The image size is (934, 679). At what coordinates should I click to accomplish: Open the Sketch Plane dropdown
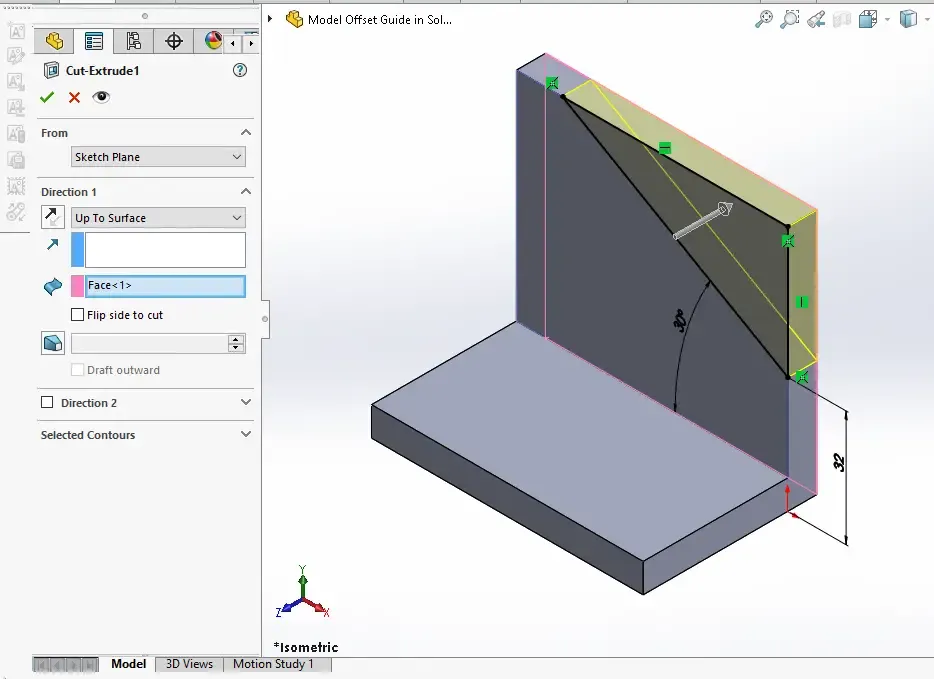point(158,157)
